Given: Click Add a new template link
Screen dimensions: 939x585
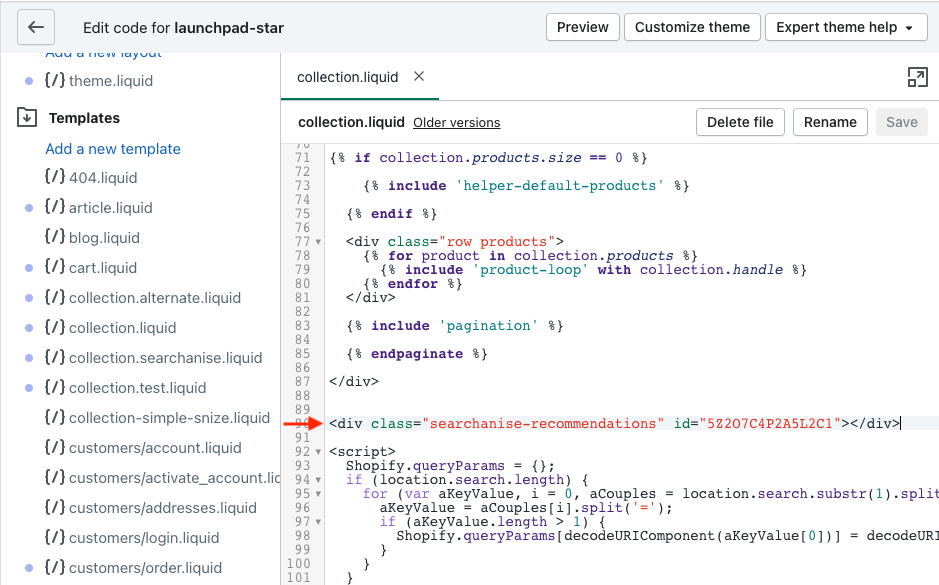Looking at the screenshot, I should point(113,148).
